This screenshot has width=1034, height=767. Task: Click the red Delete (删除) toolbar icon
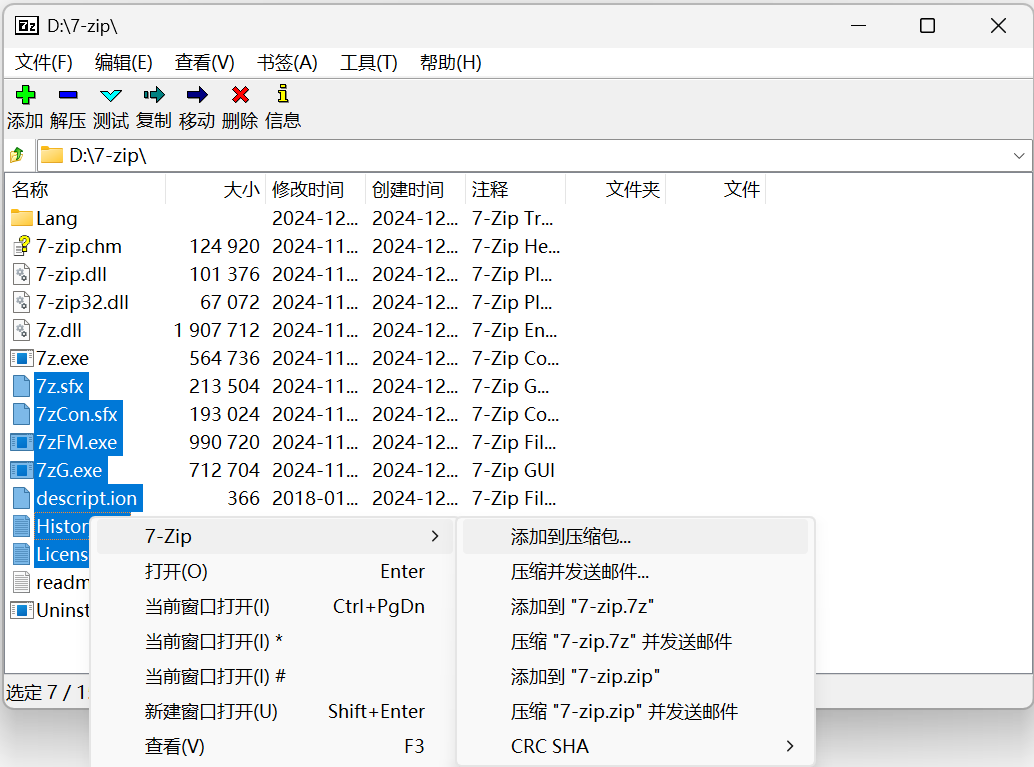(240, 95)
